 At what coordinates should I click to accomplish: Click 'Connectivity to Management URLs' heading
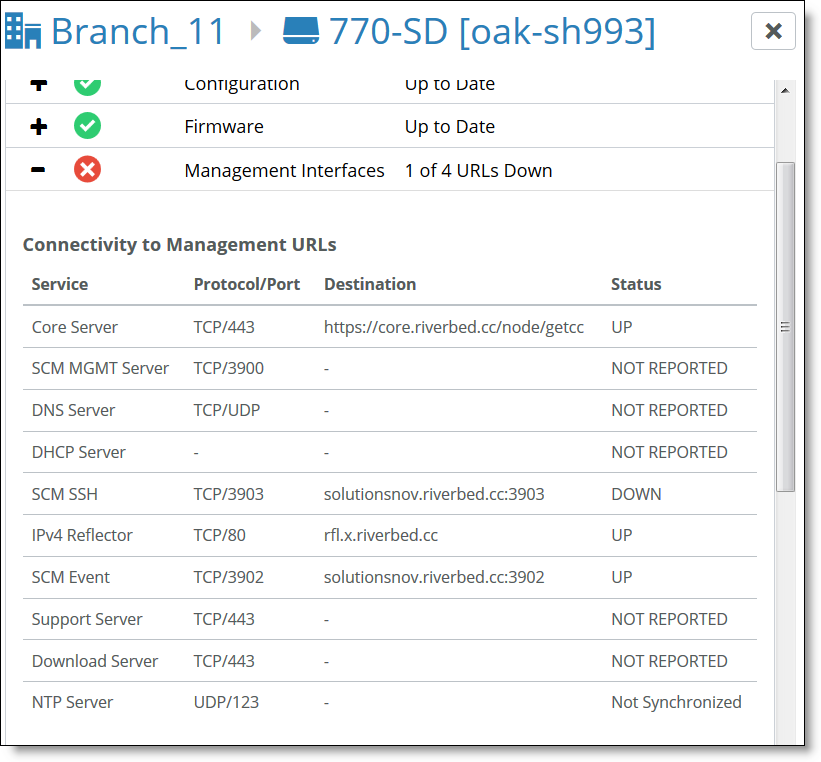pos(180,245)
